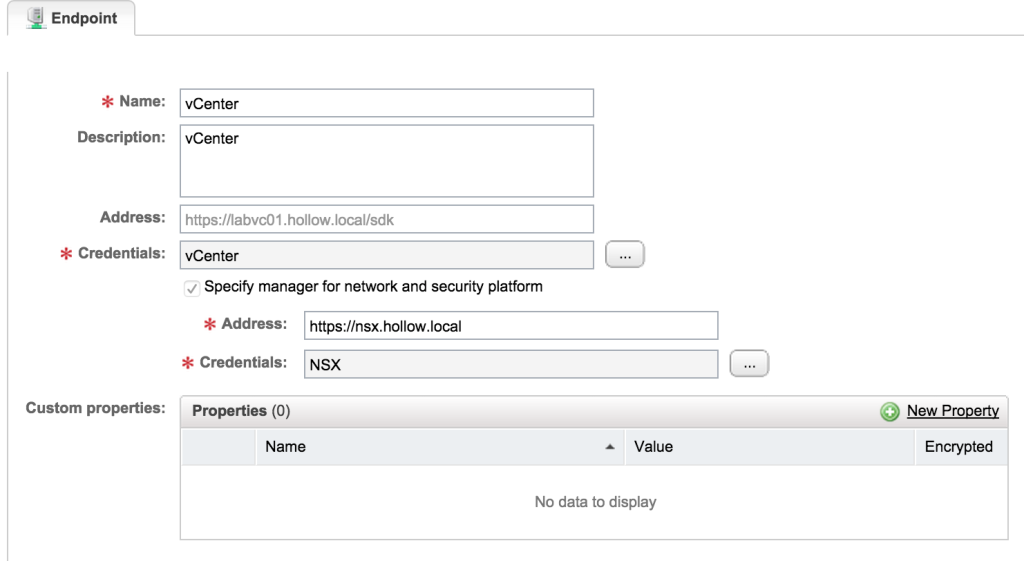Open the vCenter credentials browse button

(625, 255)
